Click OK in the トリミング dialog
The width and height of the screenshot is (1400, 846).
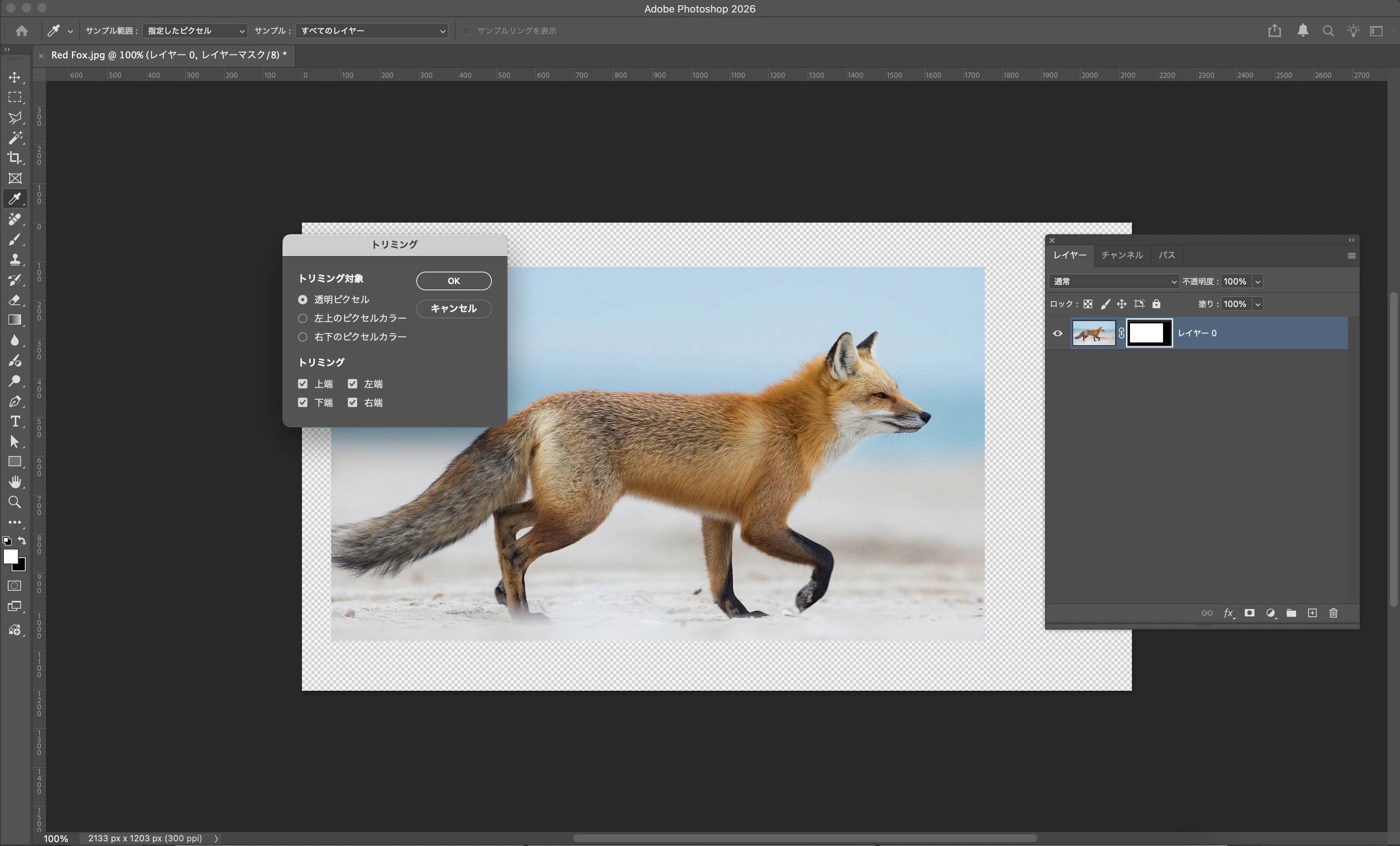click(453, 281)
